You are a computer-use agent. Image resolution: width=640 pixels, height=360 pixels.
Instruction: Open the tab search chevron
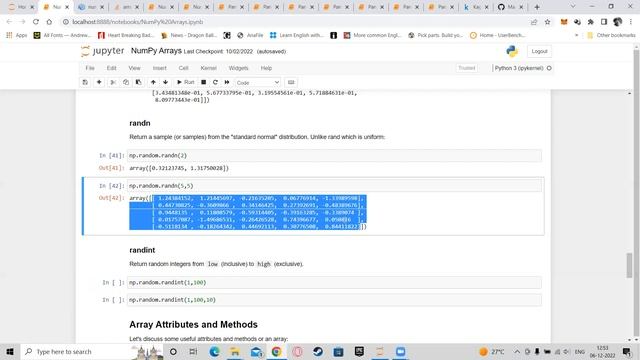573,7
